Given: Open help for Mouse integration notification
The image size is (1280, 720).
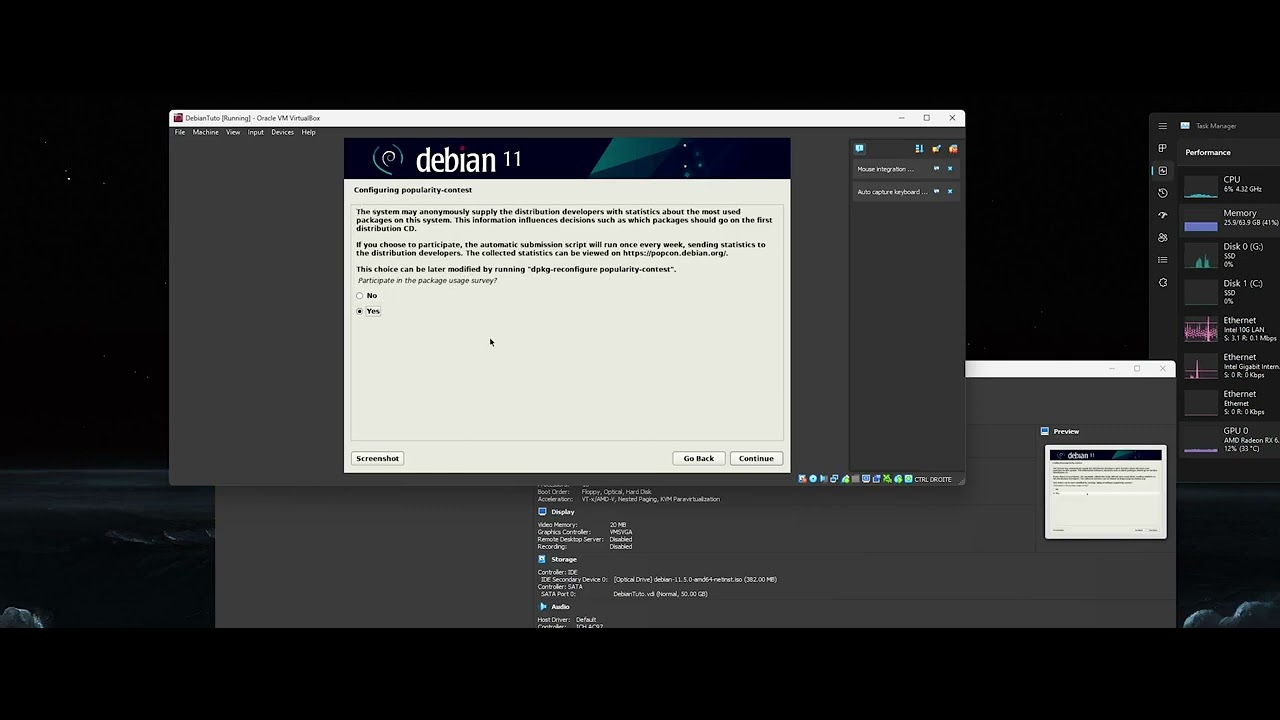Looking at the screenshot, I should [936, 168].
